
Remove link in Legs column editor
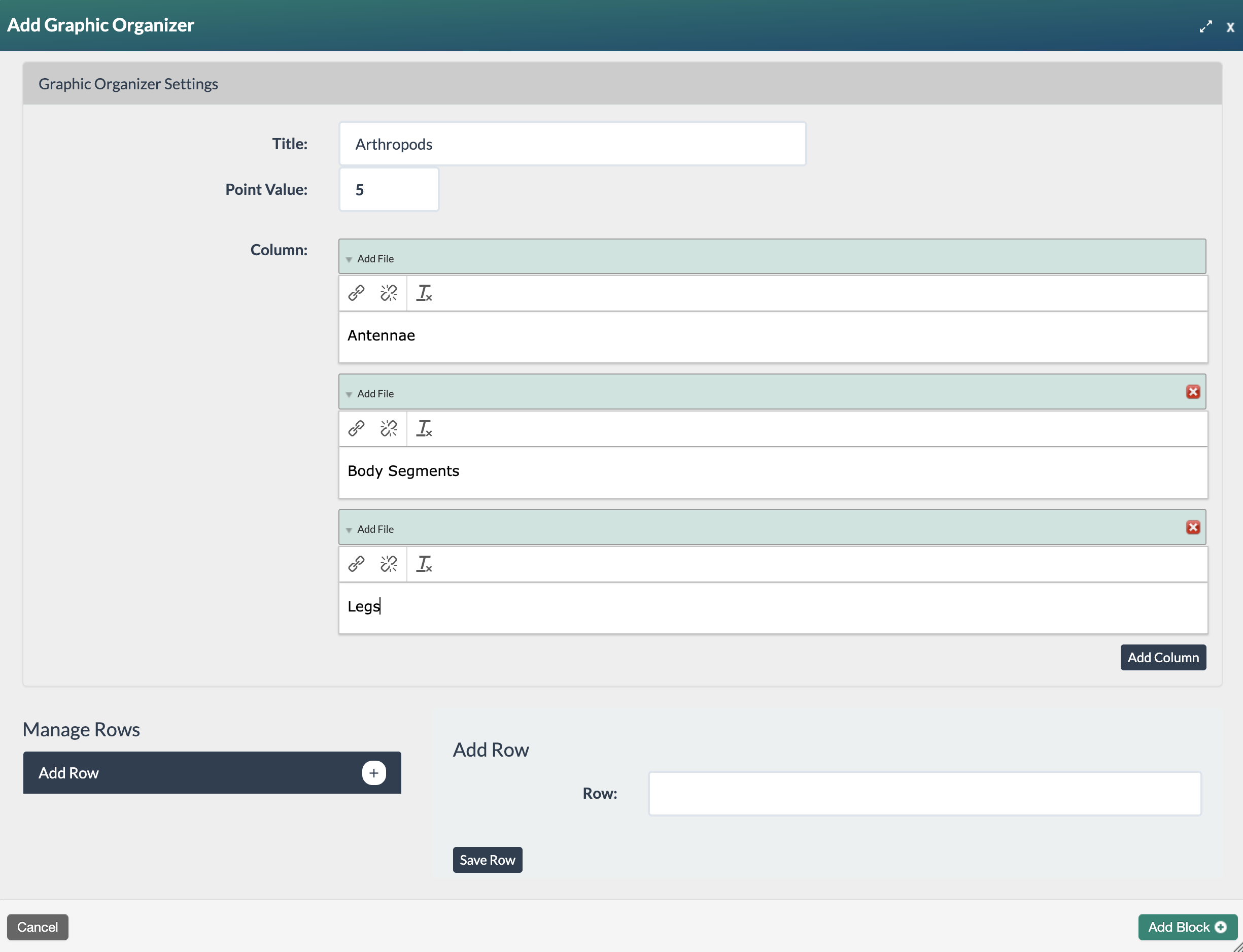389,564
